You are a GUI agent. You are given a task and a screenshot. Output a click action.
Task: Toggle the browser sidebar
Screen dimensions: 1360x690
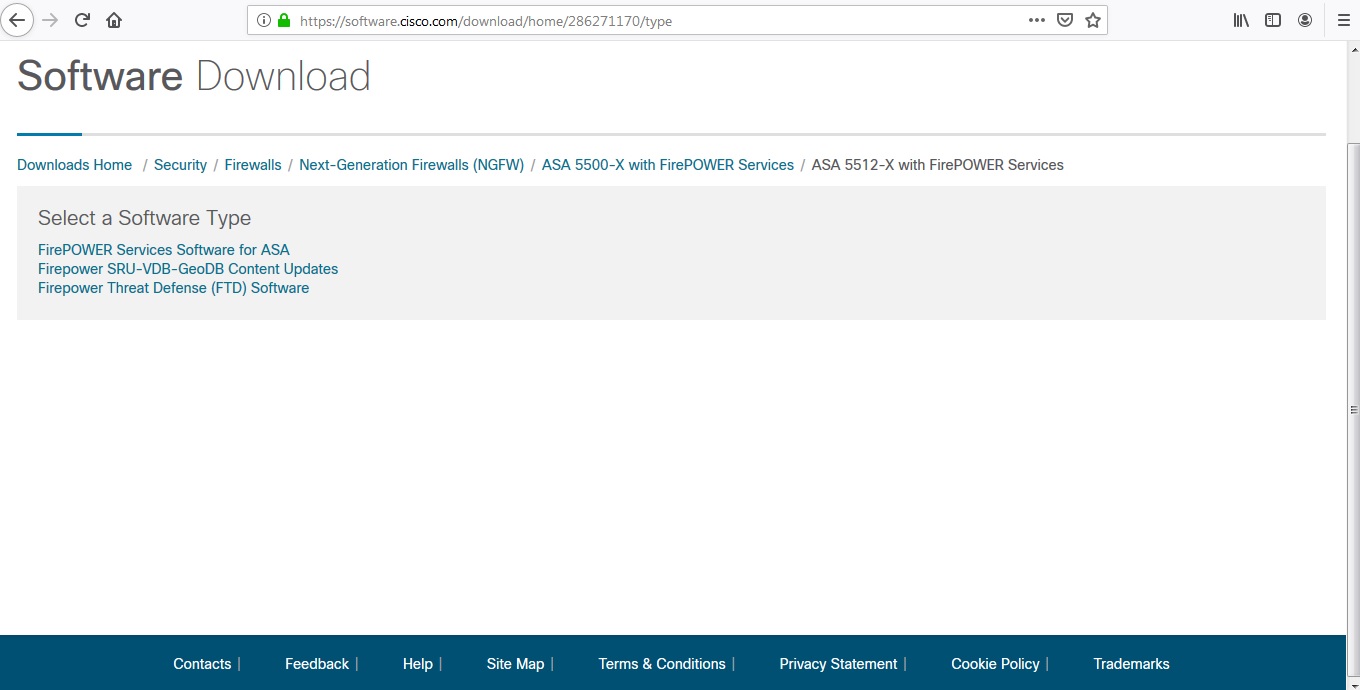[1272, 19]
